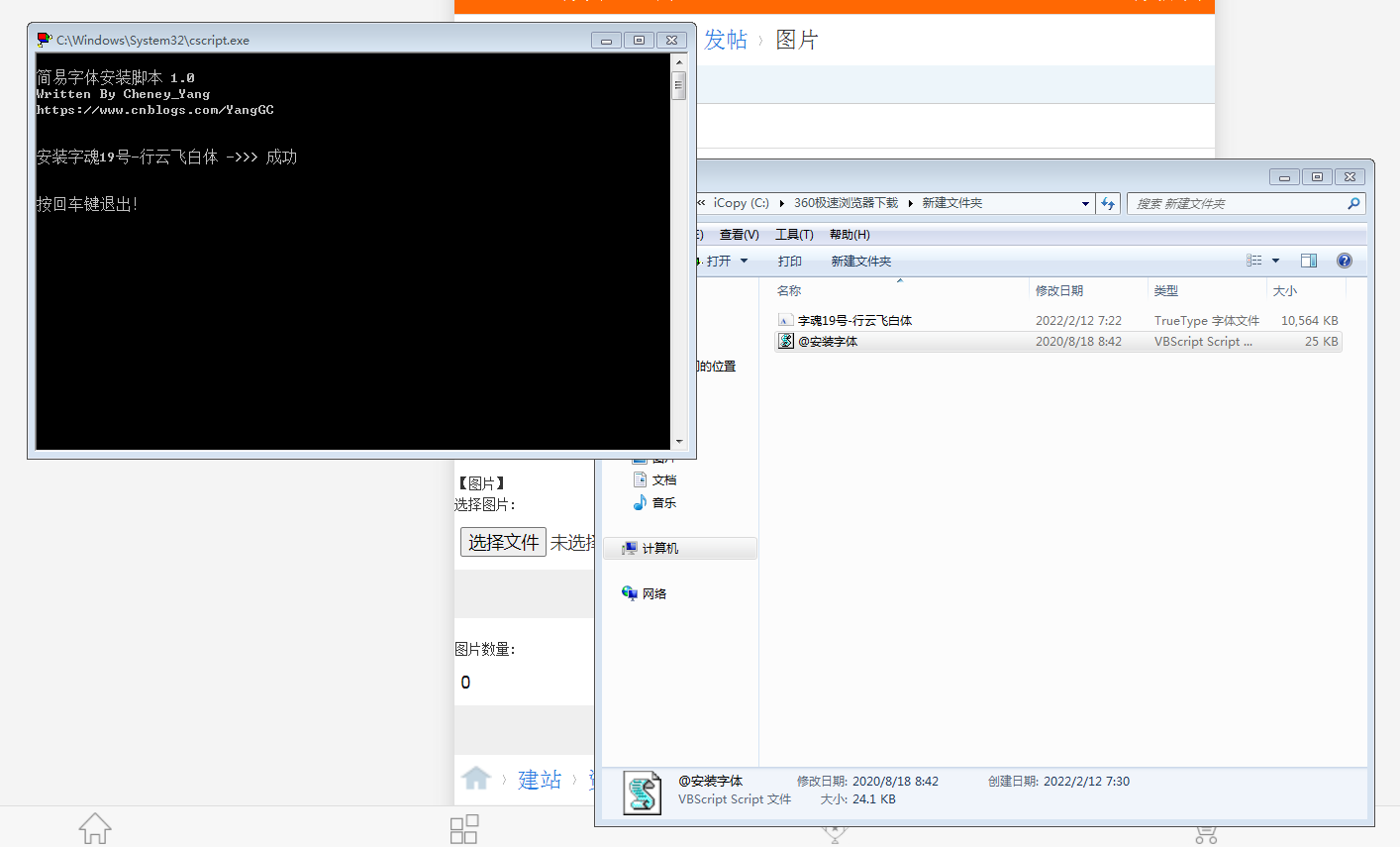Click the blue Help question-mark icon

(x=1344, y=260)
